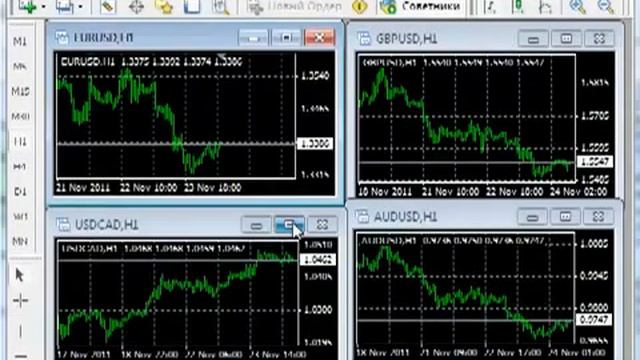Screen dimensions: 640x360
Task: Click the EURUSD chart plot area
Action: pos(176,115)
